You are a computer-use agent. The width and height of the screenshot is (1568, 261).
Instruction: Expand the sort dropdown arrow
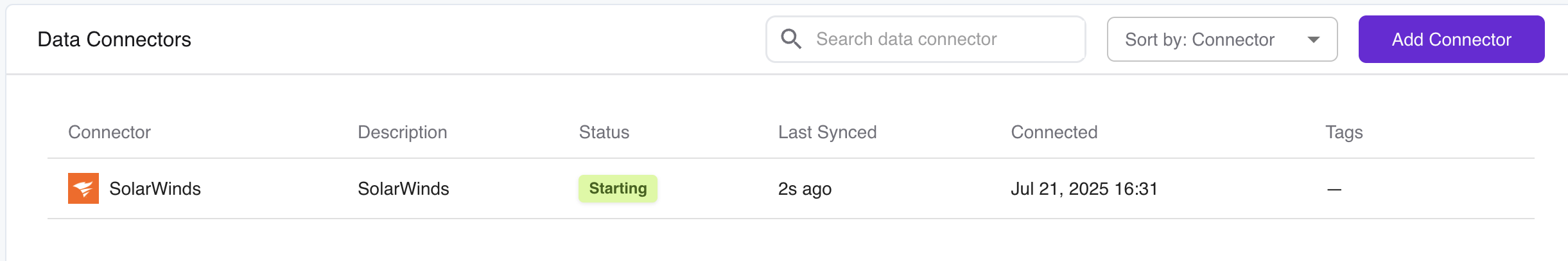click(x=1314, y=40)
